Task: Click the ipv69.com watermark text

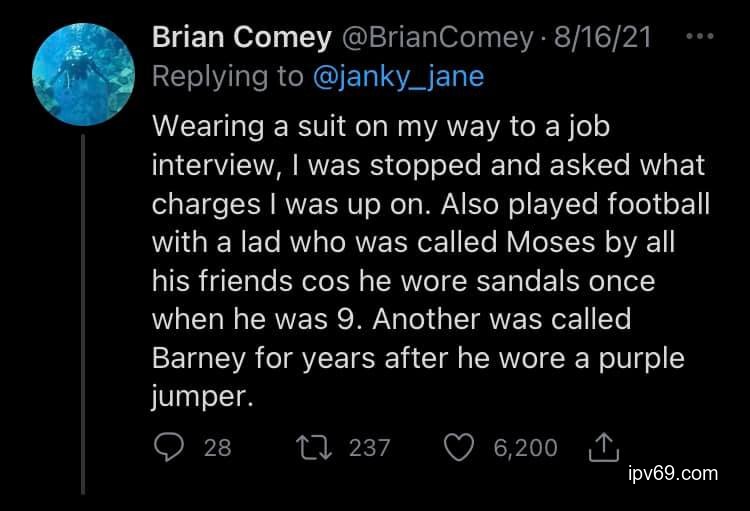Action: point(673,474)
